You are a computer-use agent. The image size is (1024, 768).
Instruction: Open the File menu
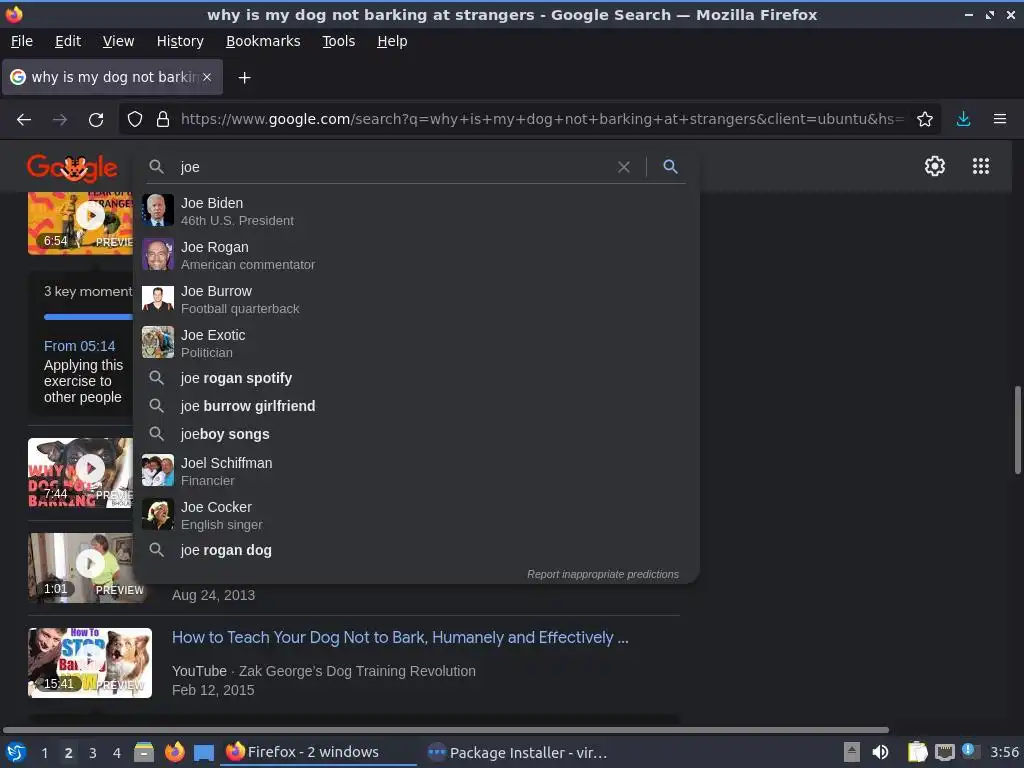click(22, 41)
